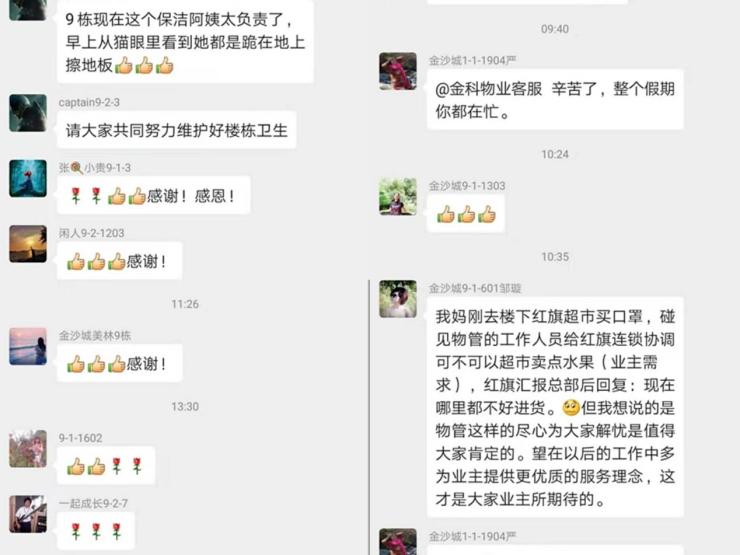
Task: Tap three roses message from 一起成长9-2-7
Action: click(96, 531)
